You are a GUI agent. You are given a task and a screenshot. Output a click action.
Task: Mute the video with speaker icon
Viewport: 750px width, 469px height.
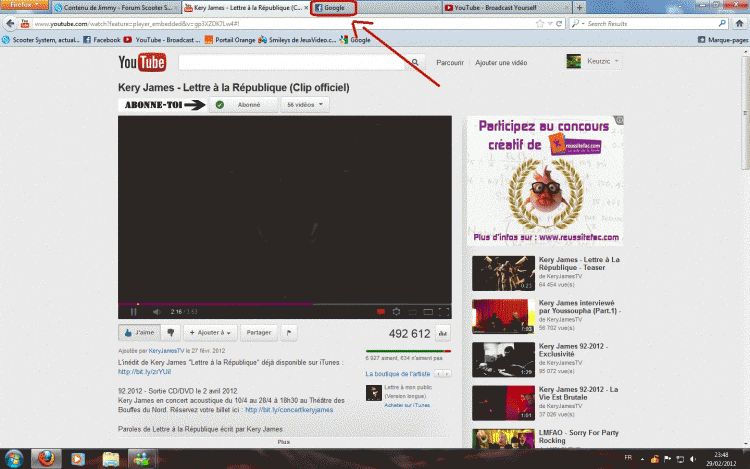pos(156,312)
